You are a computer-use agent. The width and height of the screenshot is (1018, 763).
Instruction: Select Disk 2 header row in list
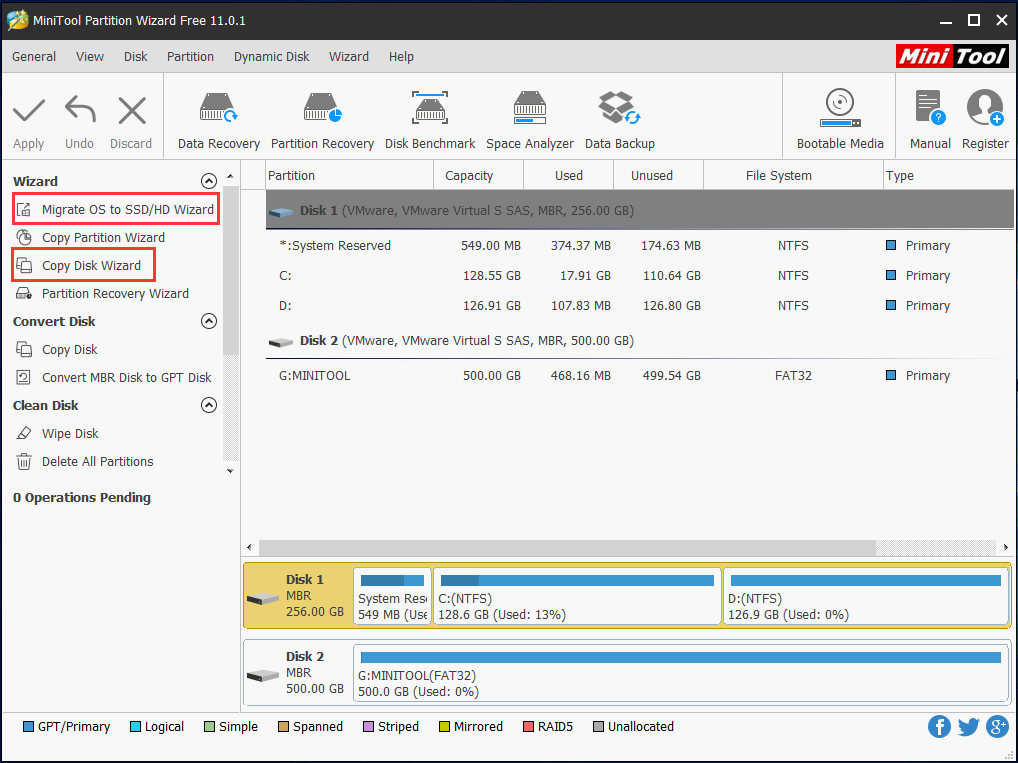(639, 340)
